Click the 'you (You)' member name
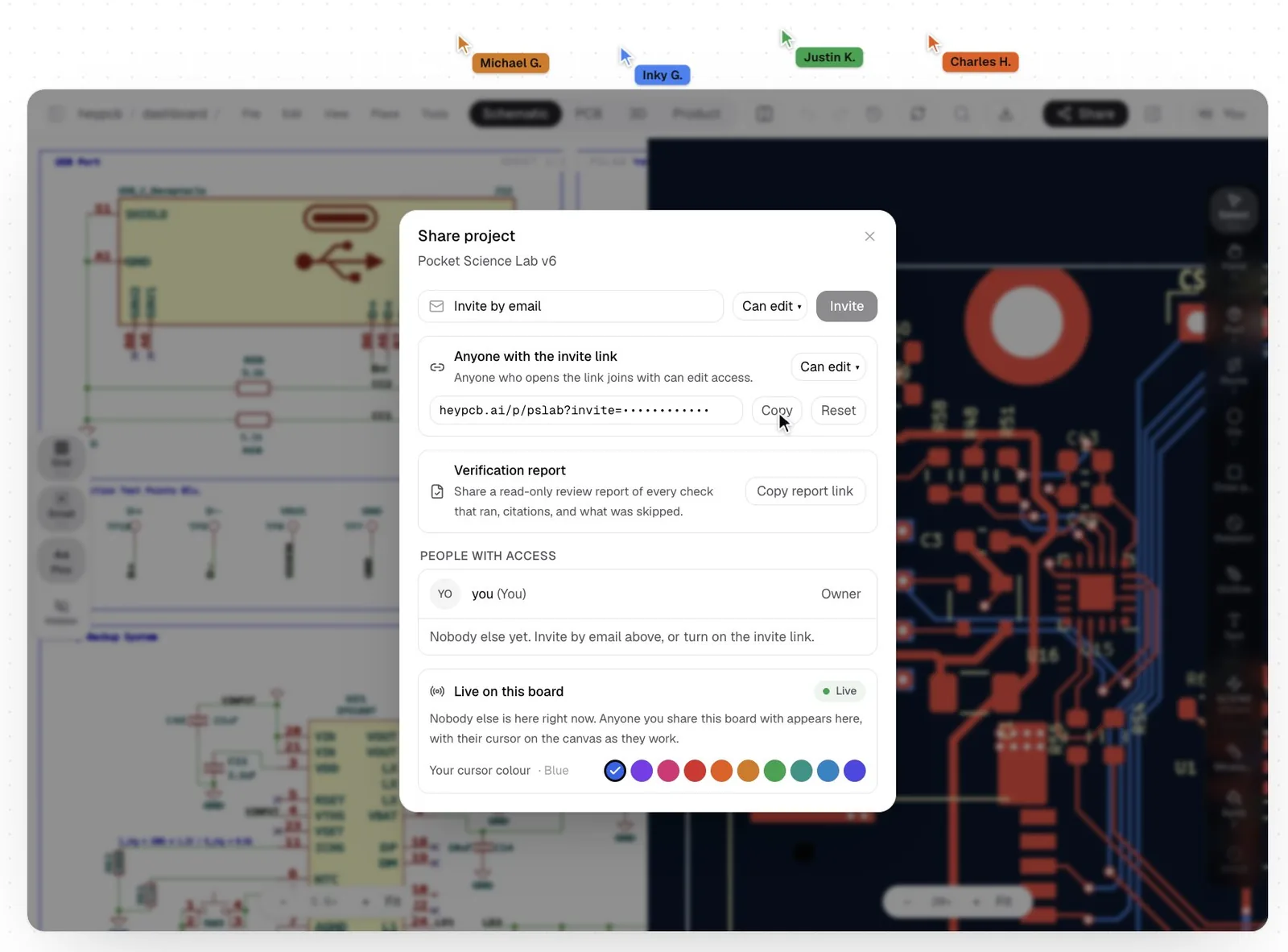1288x952 pixels. click(499, 594)
